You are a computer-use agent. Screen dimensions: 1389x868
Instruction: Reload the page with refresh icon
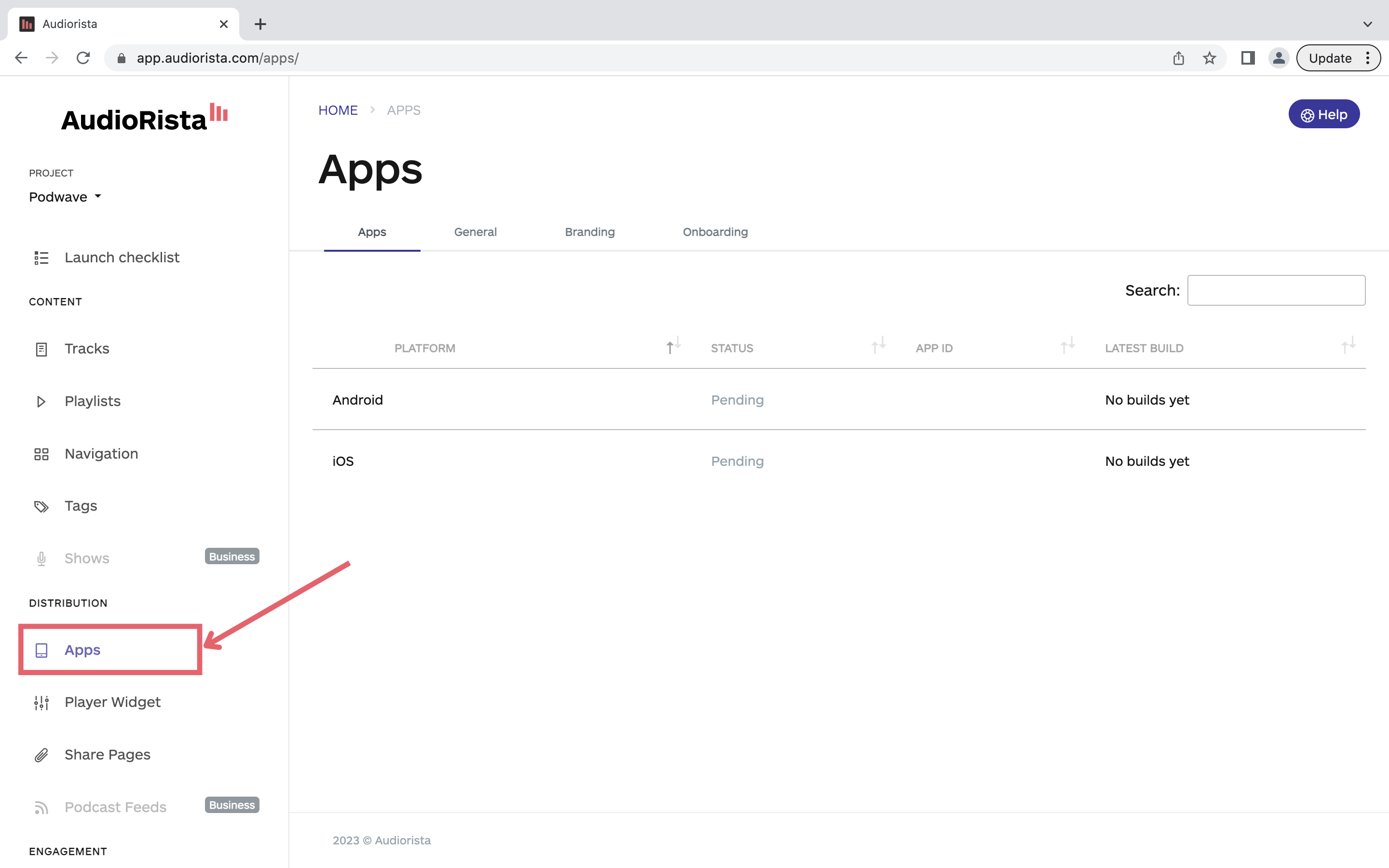coord(83,58)
